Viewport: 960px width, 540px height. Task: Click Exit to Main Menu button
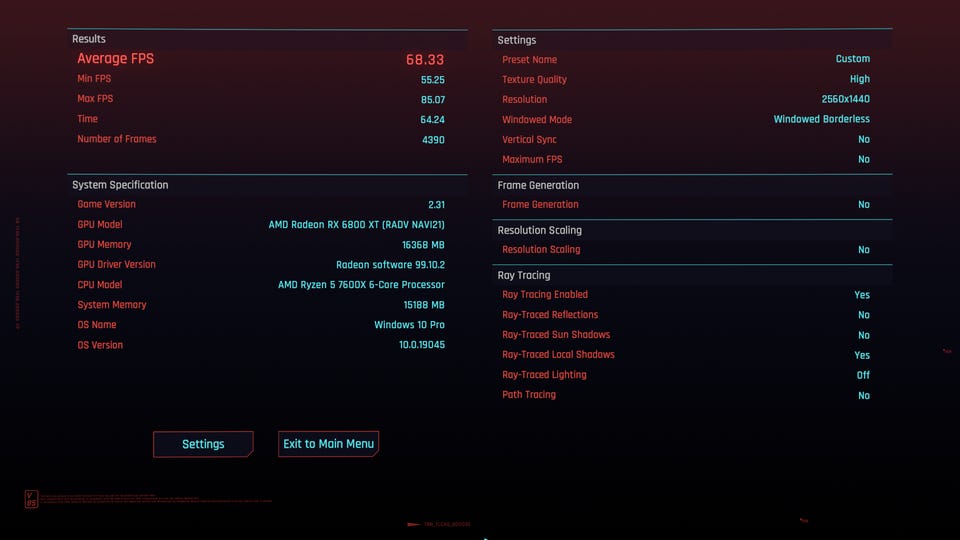(328, 444)
